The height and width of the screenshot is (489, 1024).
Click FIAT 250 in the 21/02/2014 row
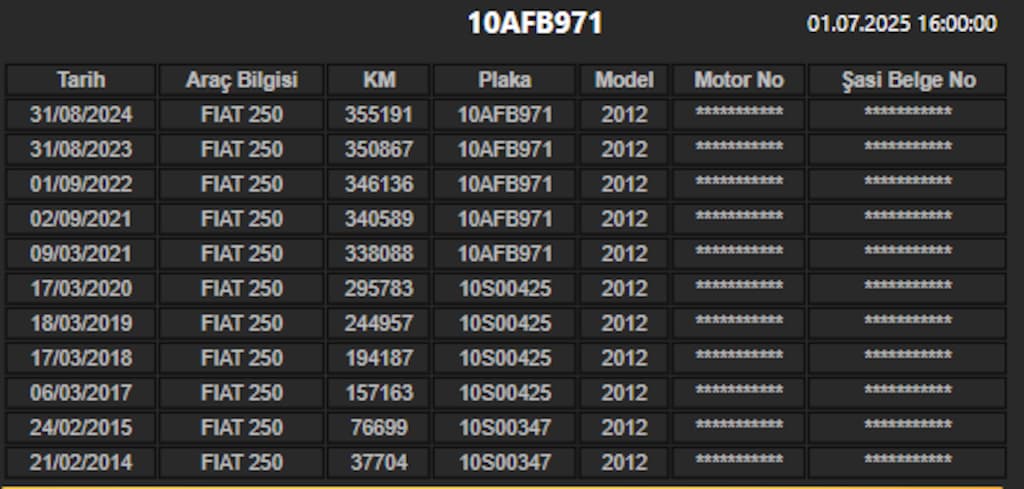(242, 462)
